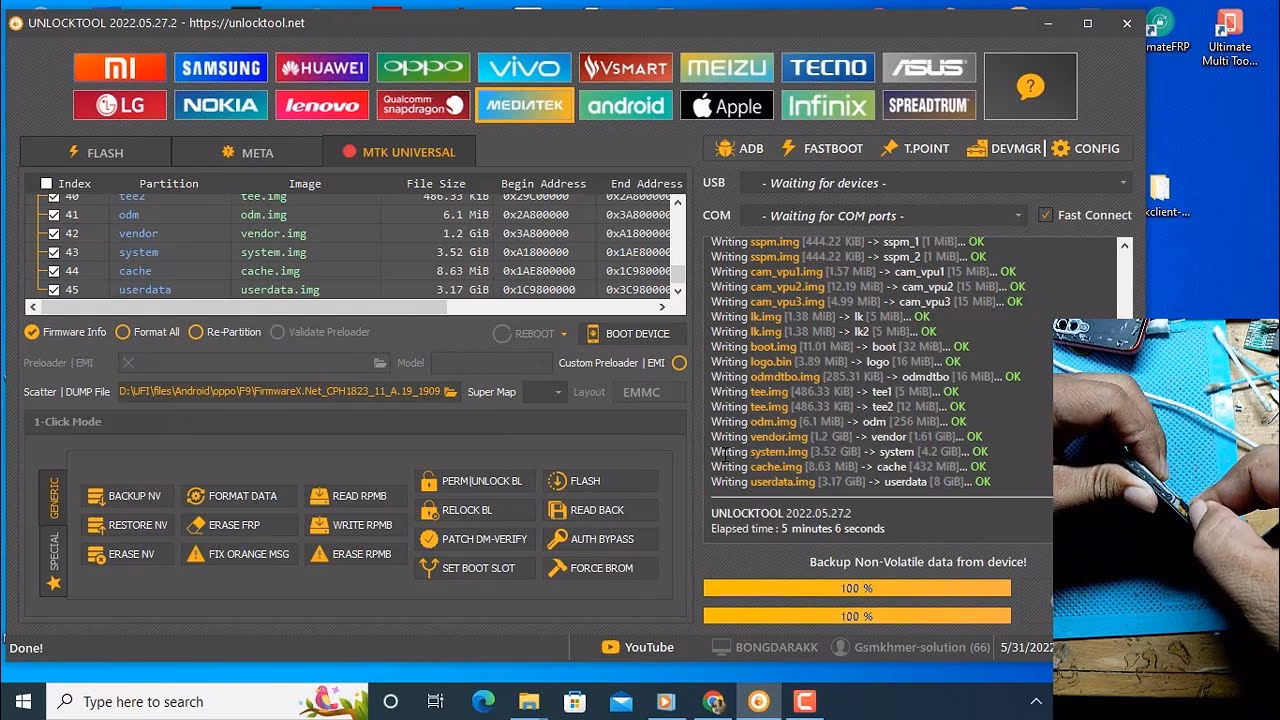Open the android brand tile
This screenshot has height=720, width=1280.
coord(626,105)
